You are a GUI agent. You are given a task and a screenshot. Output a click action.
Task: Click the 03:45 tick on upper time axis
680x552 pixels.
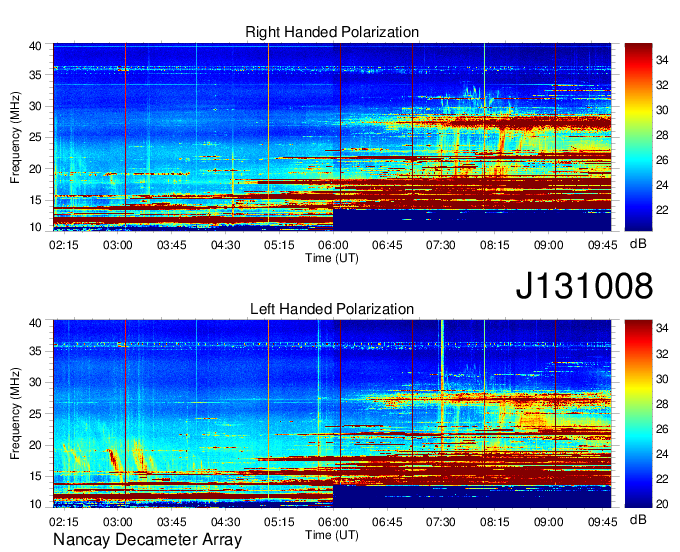tap(172, 245)
